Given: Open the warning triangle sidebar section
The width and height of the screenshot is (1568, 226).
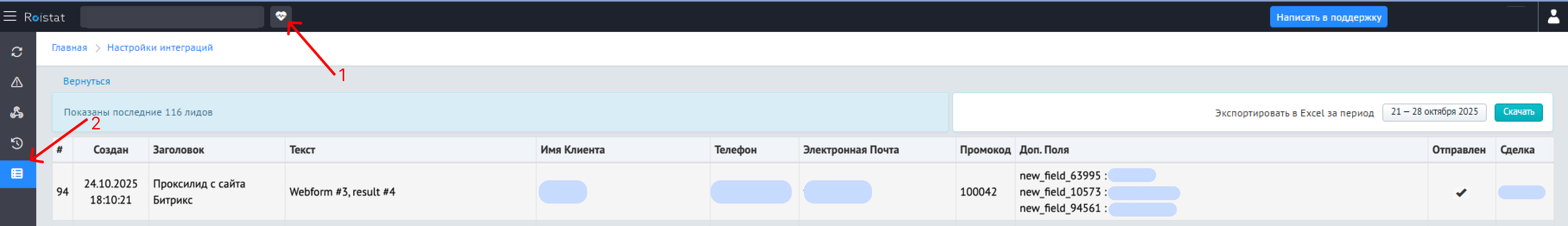Looking at the screenshot, I should point(17,82).
